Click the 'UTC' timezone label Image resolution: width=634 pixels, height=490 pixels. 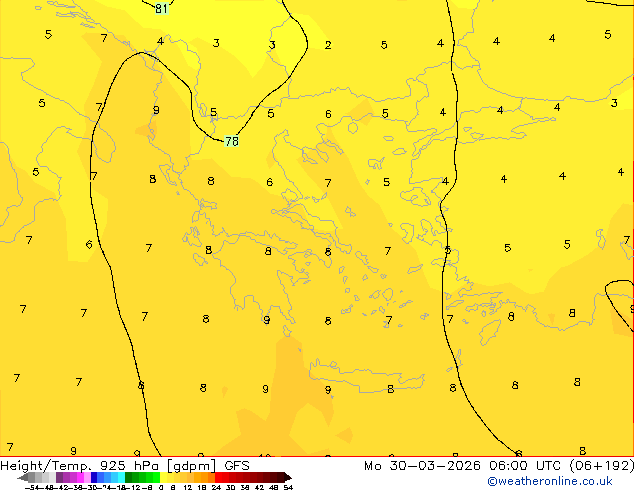[548, 466]
